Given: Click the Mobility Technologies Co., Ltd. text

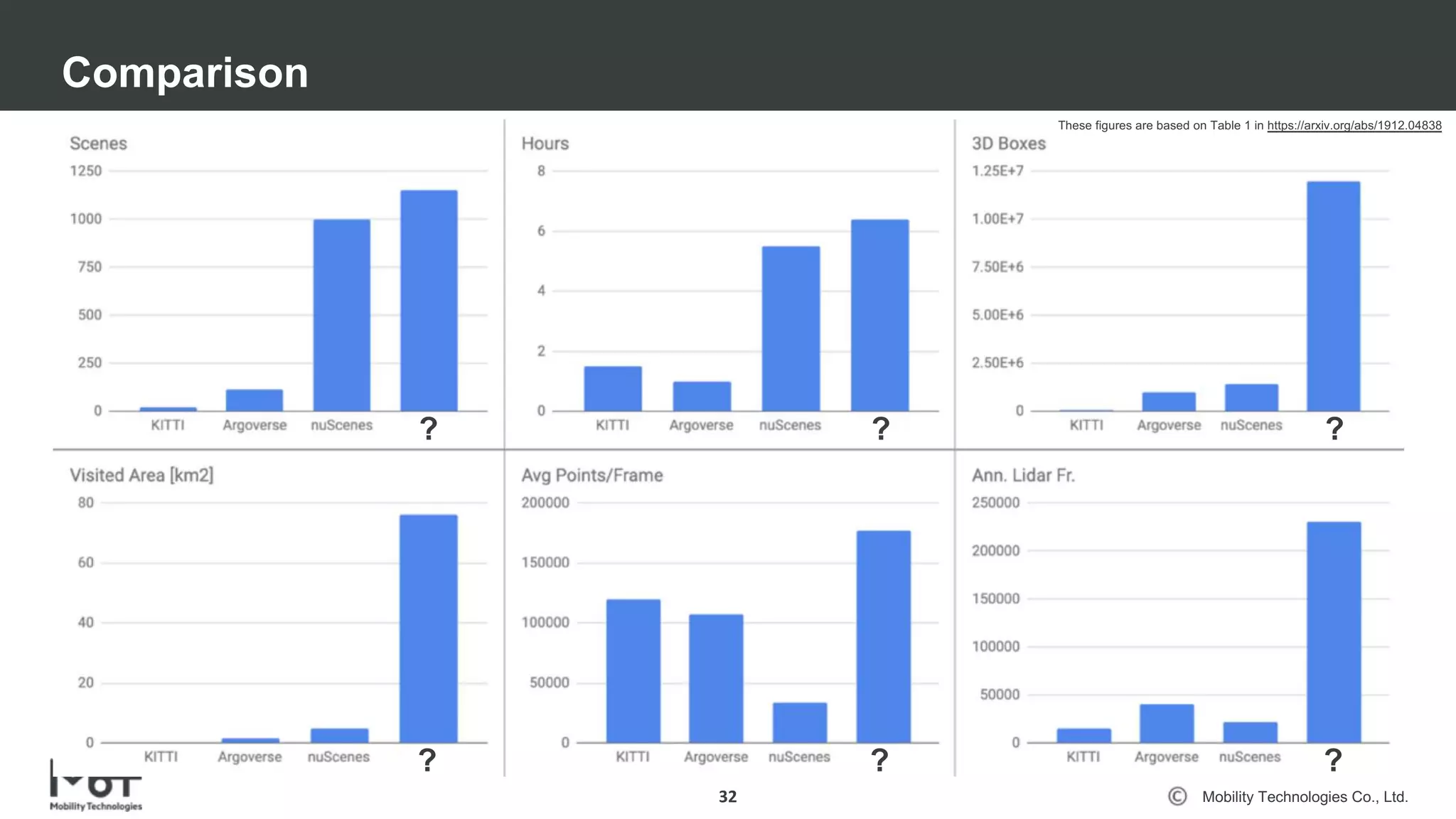Looking at the screenshot, I should tap(1305, 797).
